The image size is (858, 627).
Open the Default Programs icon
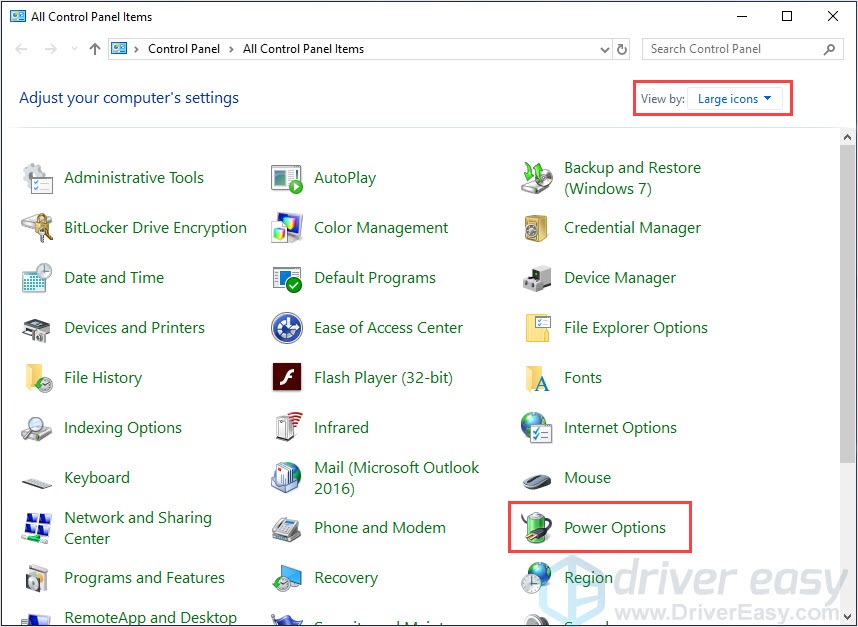pos(287,278)
